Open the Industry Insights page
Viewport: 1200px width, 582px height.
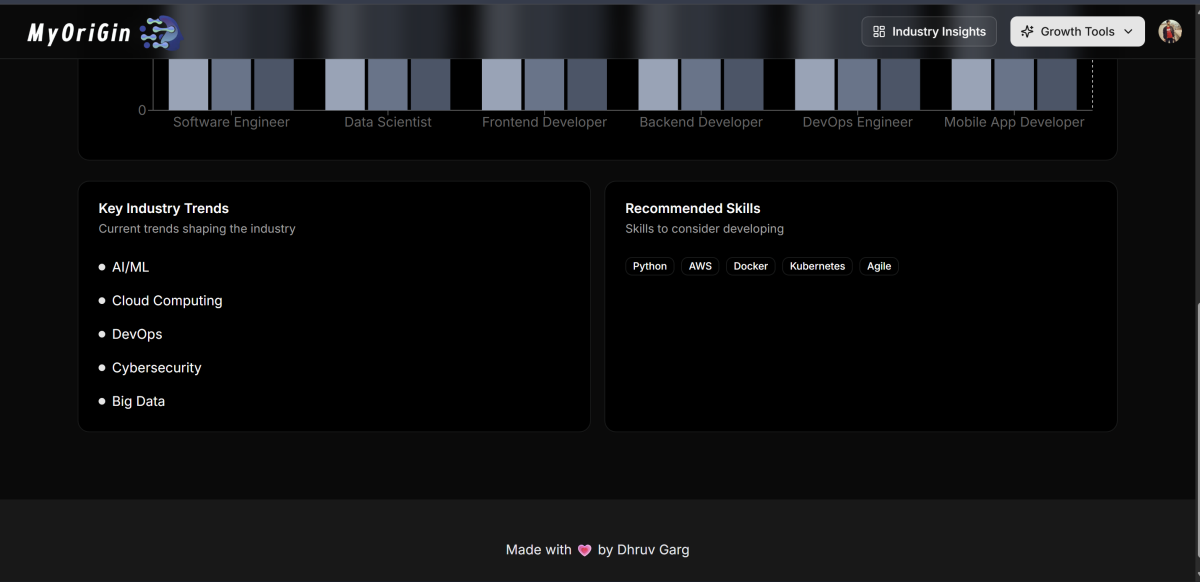click(x=929, y=32)
